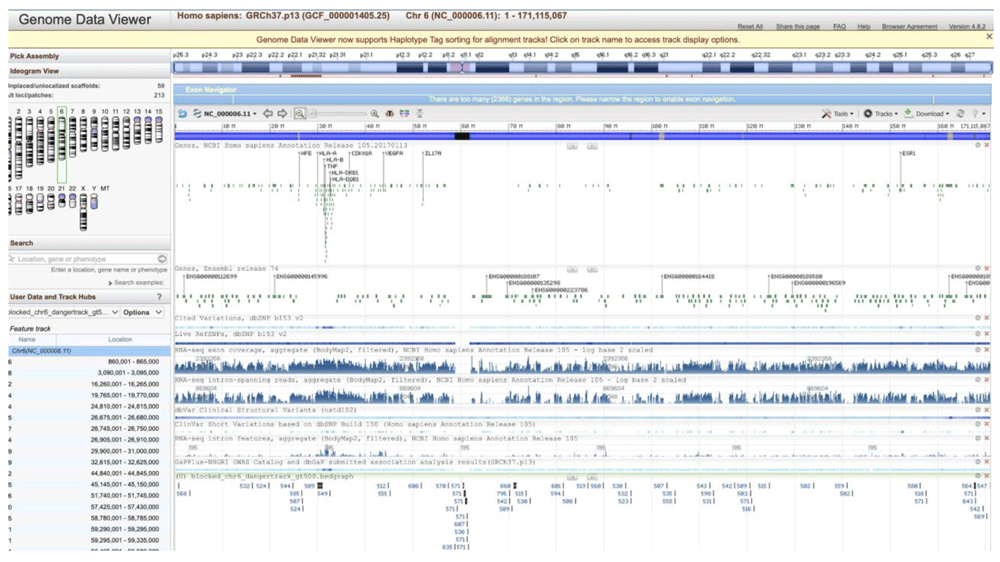Screen dimensions: 1000x562
Task: Close the dbVar Clinical Structural Variants track
Action: click(x=987, y=410)
